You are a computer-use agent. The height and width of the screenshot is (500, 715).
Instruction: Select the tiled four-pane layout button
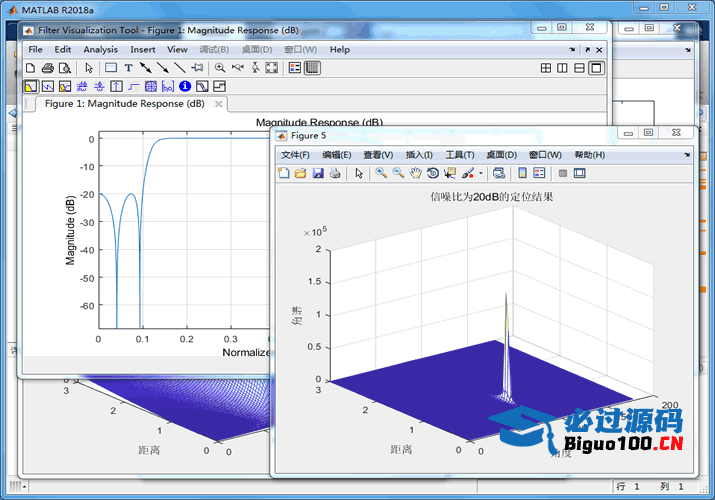pyautogui.click(x=546, y=68)
